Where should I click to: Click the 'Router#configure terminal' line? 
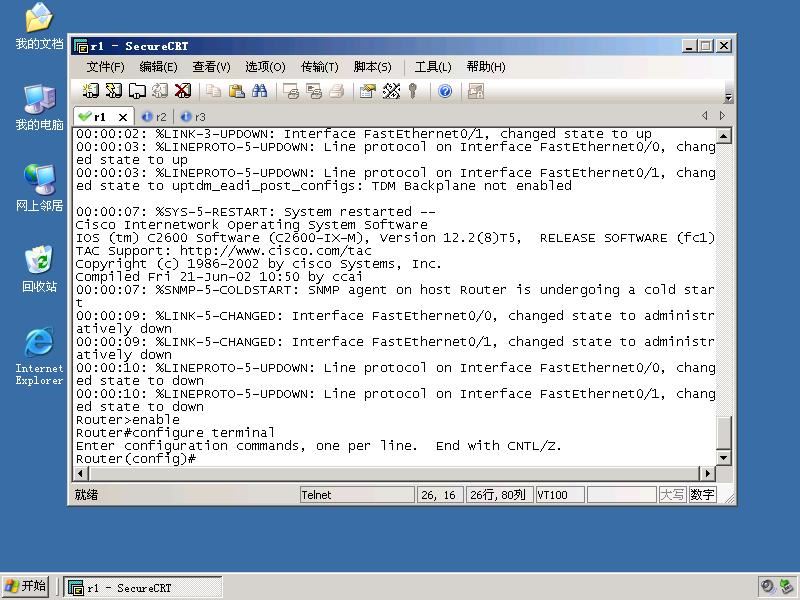[175, 433]
